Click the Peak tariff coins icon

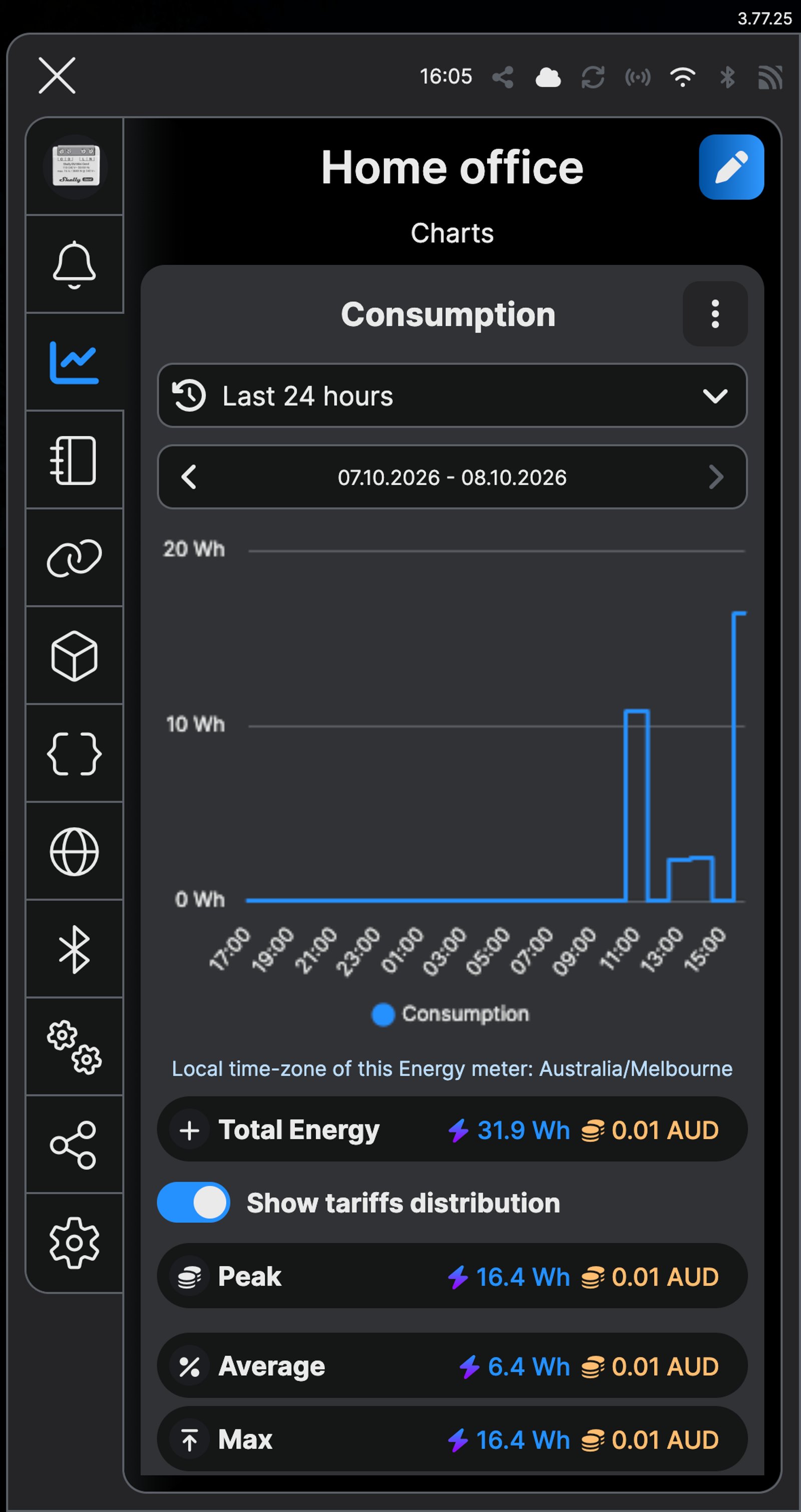190,1277
